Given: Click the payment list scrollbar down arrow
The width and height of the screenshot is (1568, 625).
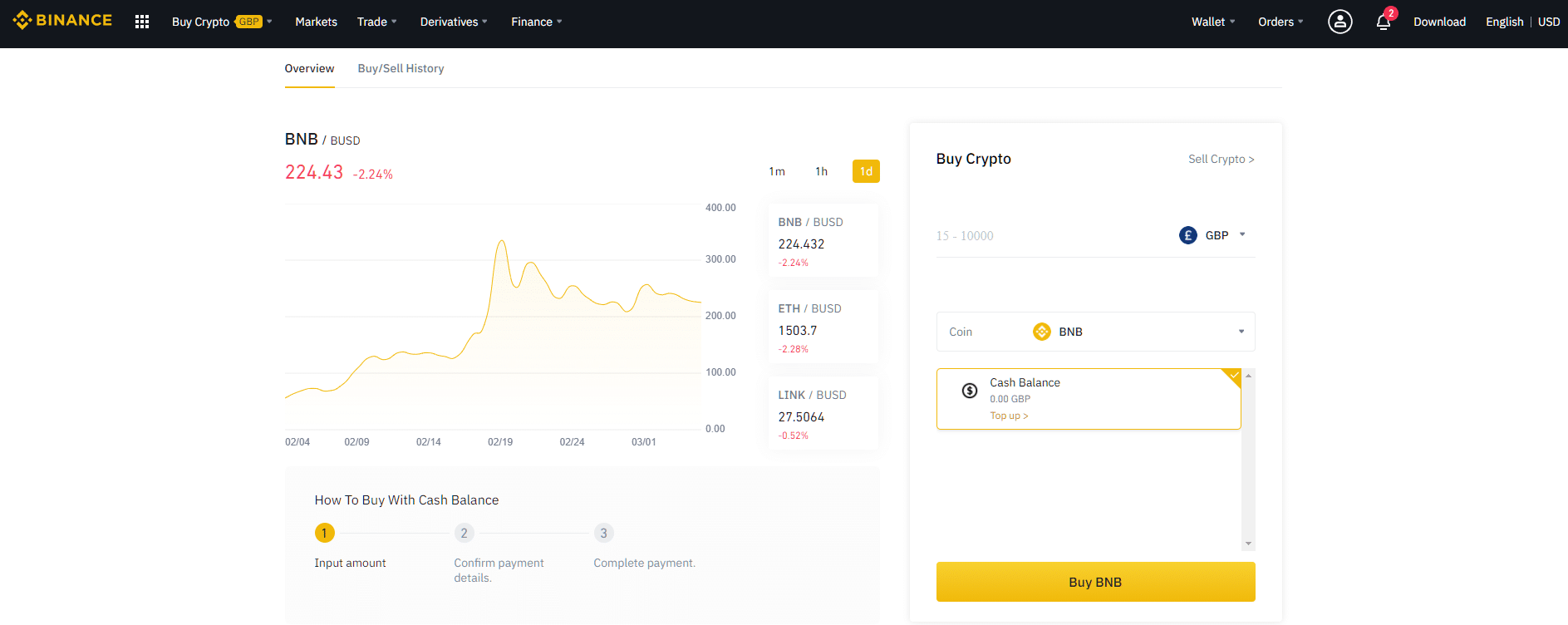Looking at the screenshot, I should pyautogui.click(x=1248, y=544).
